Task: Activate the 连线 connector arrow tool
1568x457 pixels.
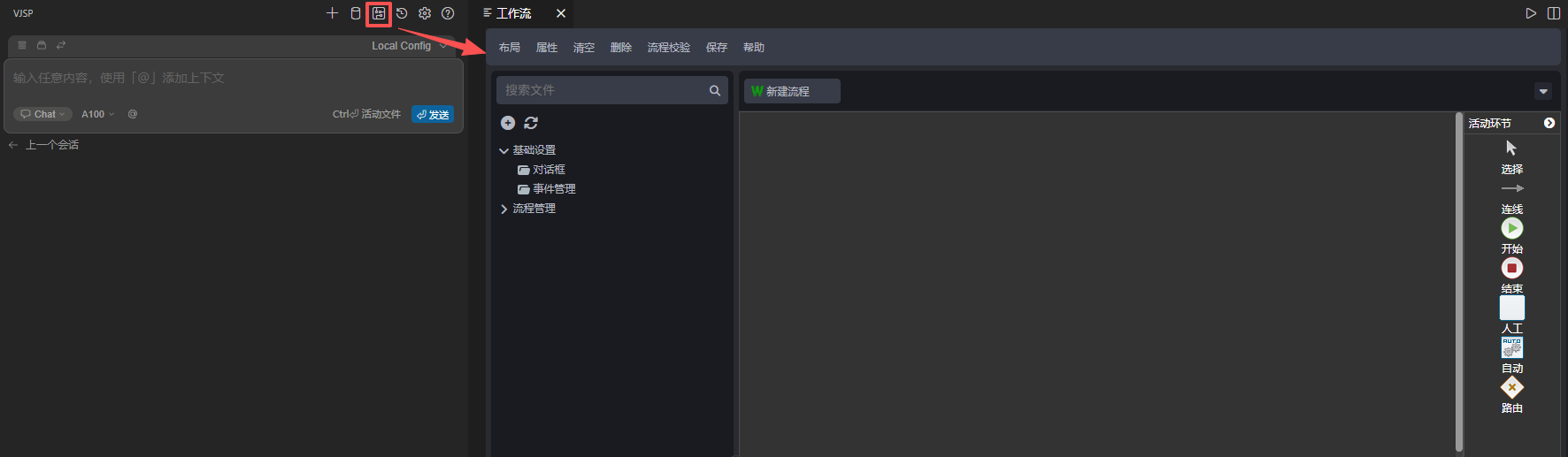Action: click(1511, 188)
